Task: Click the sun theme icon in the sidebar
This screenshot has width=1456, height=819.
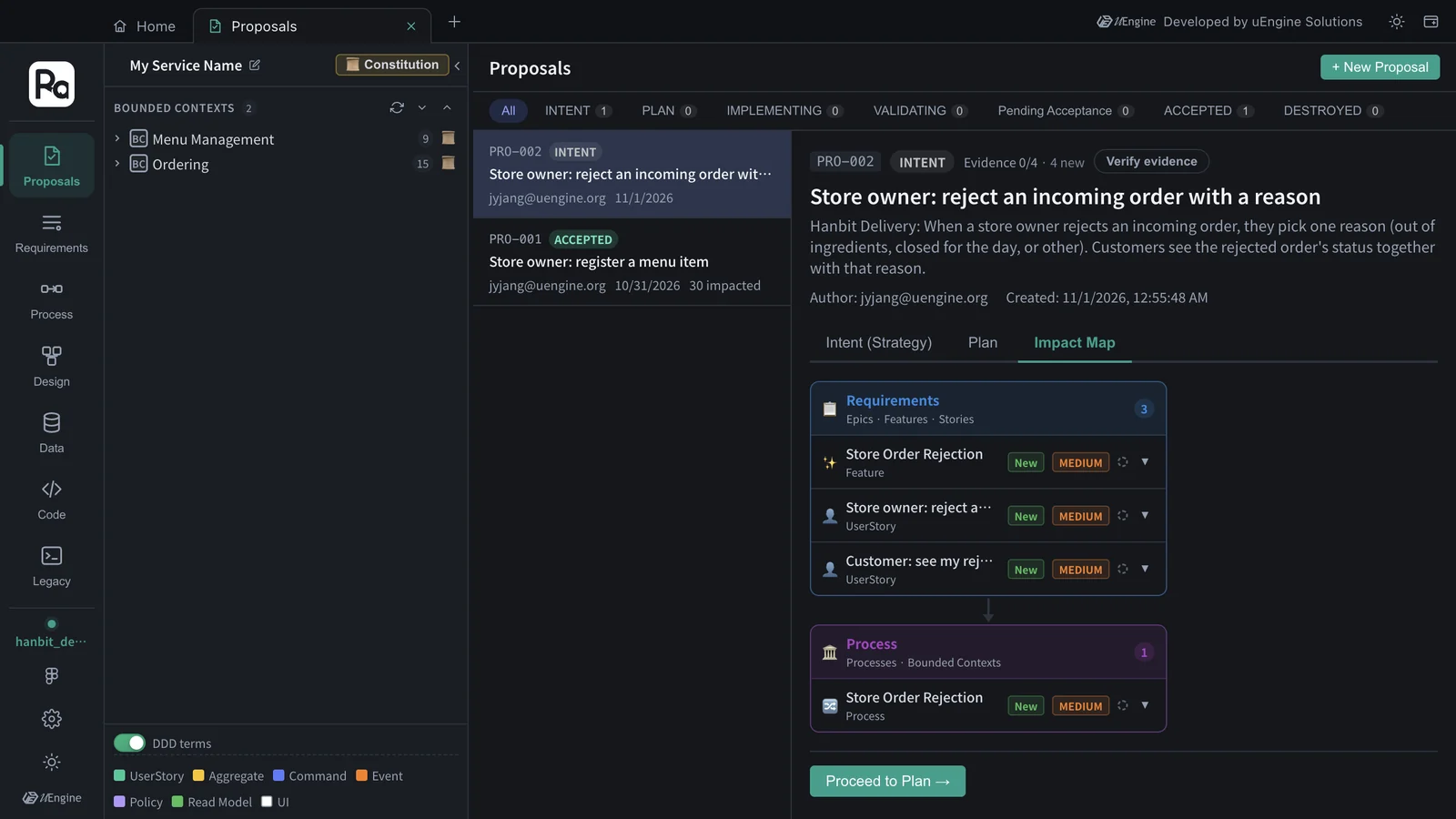Action: [52, 762]
